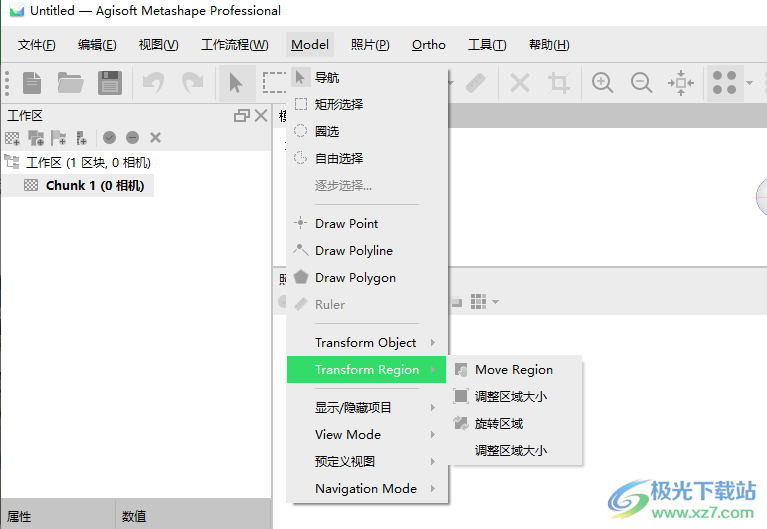The height and width of the screenshot is (529, 767).
Task: Choose 导航 in the Model menu
Action: pos(367,77)
